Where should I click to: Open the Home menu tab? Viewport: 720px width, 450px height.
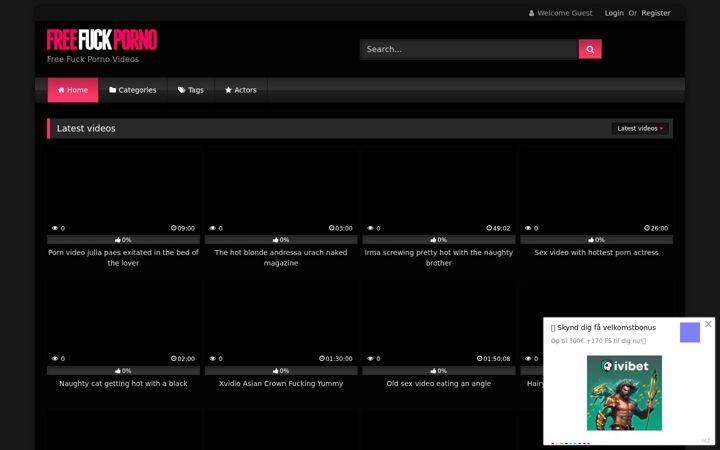tap(73, 90)
